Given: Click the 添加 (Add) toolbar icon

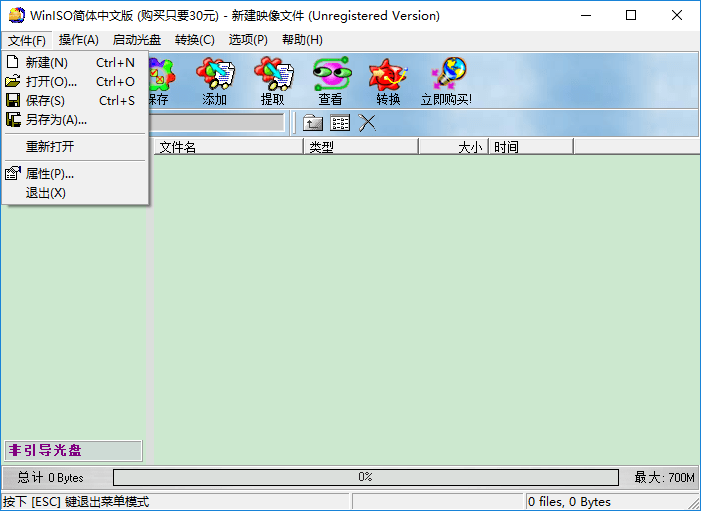Looking at the screenshot, I should tap(215, 80).
